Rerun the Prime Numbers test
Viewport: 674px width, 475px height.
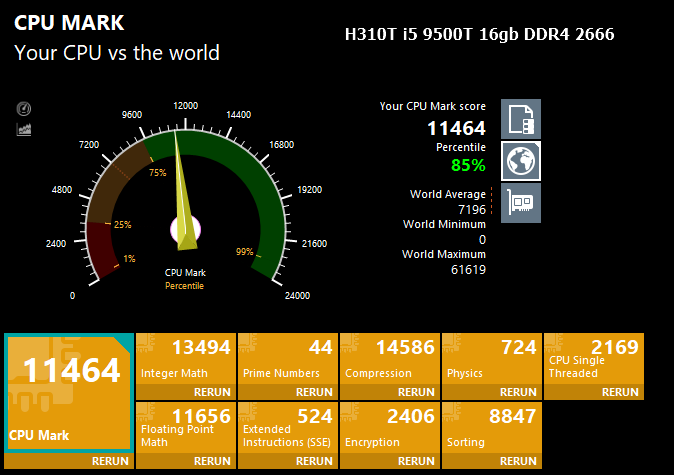[314, 392]
